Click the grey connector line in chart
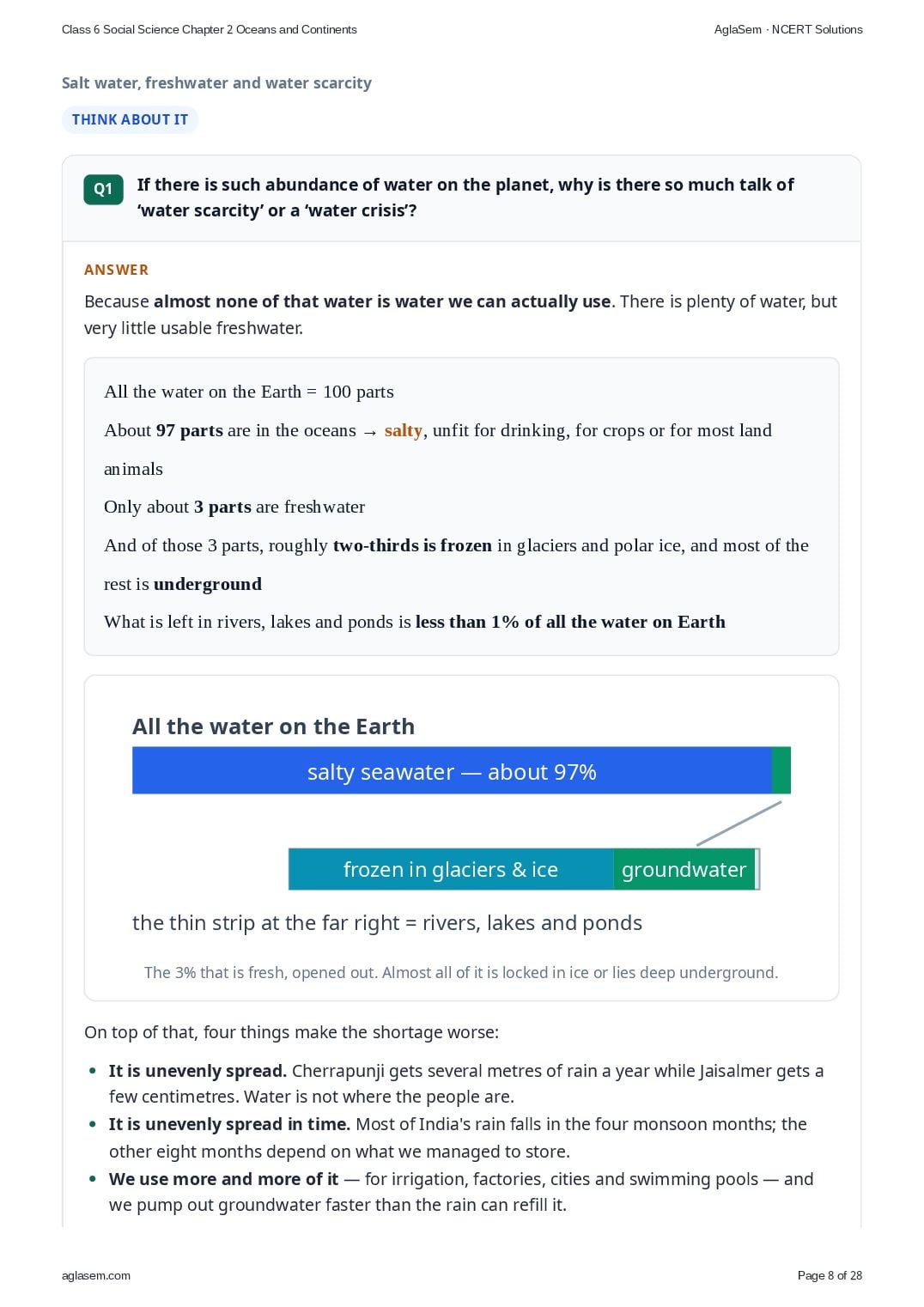This screenshot has height=1307, width=924. point(739,824)
